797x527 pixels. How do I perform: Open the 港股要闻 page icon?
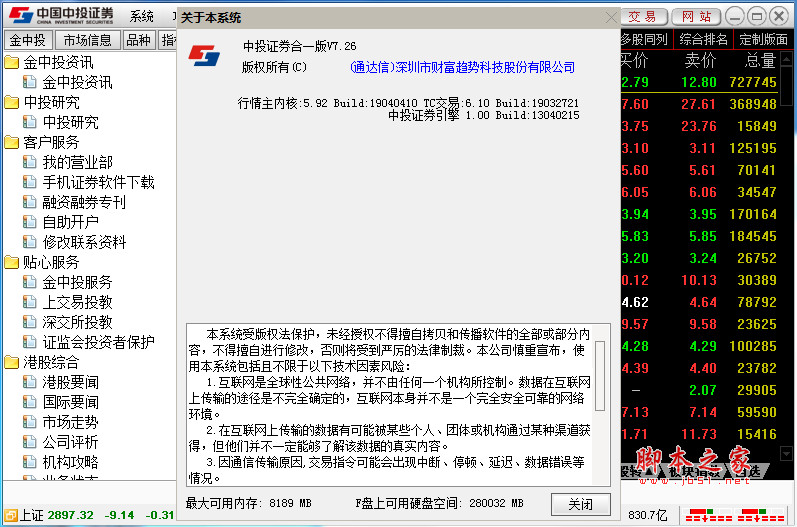point(29,382)
